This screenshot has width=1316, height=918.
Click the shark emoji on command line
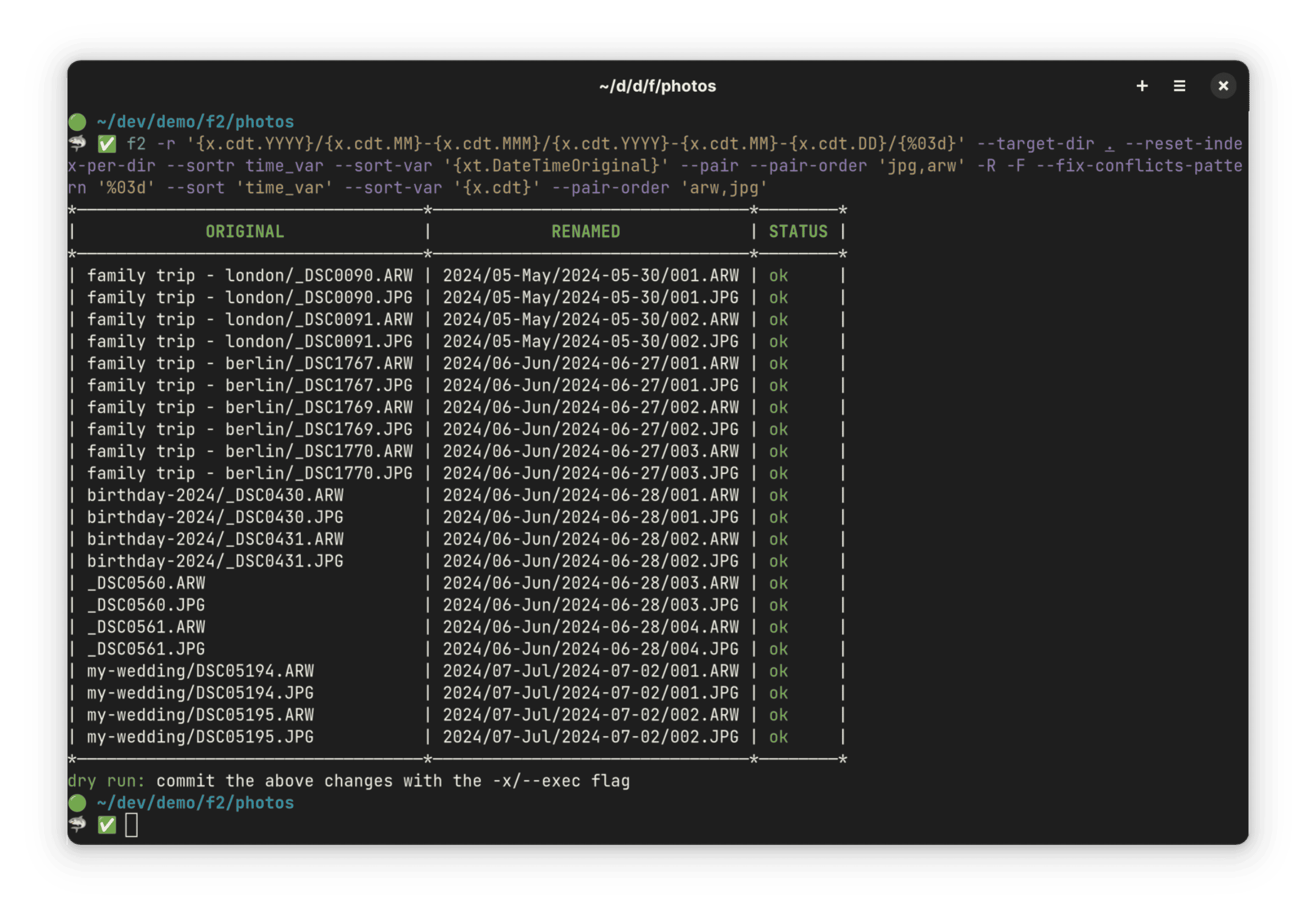tap(77, 144)
